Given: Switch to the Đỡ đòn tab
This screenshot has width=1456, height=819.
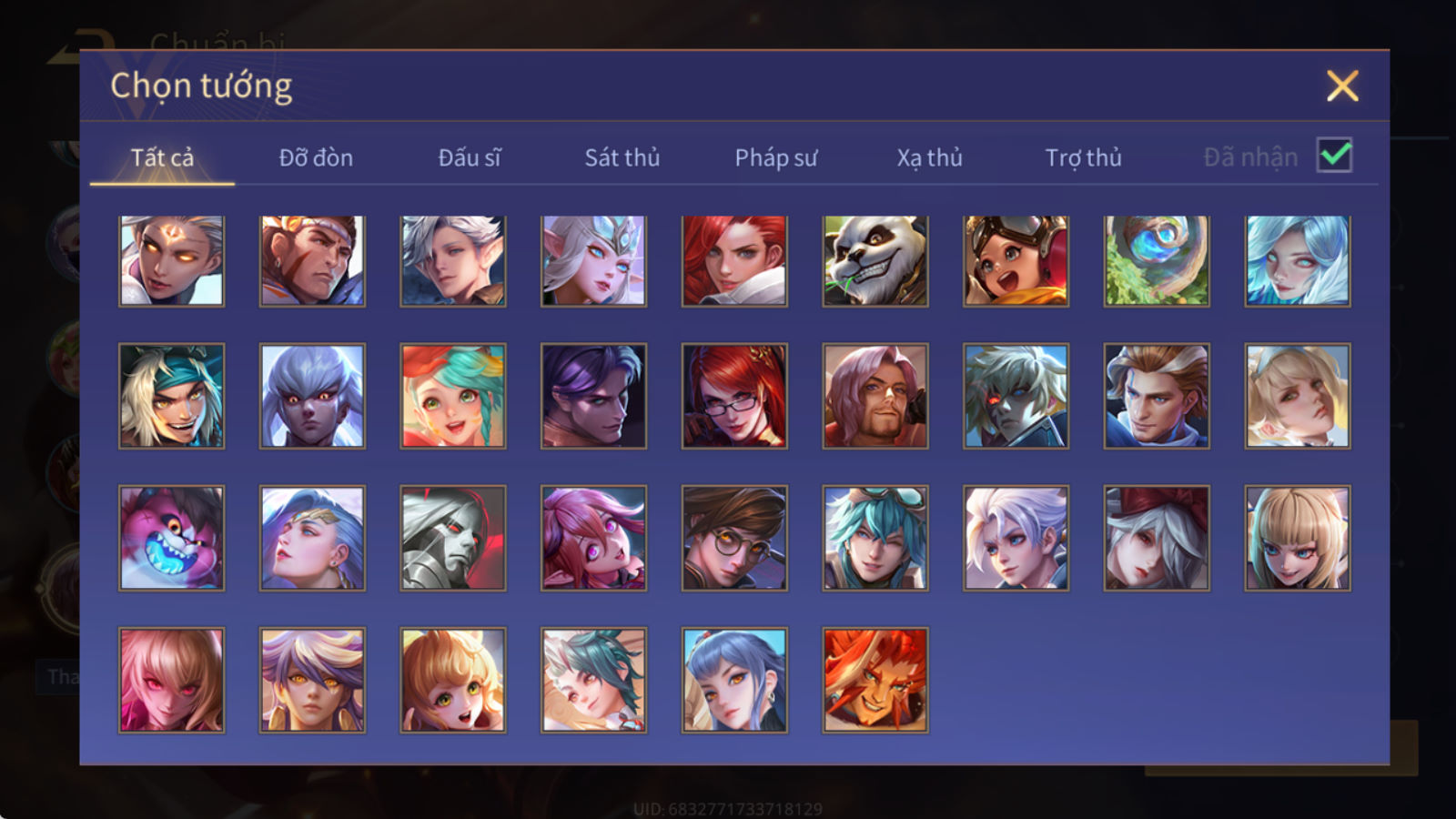Looking at the screenshot, I should point(316,157).
